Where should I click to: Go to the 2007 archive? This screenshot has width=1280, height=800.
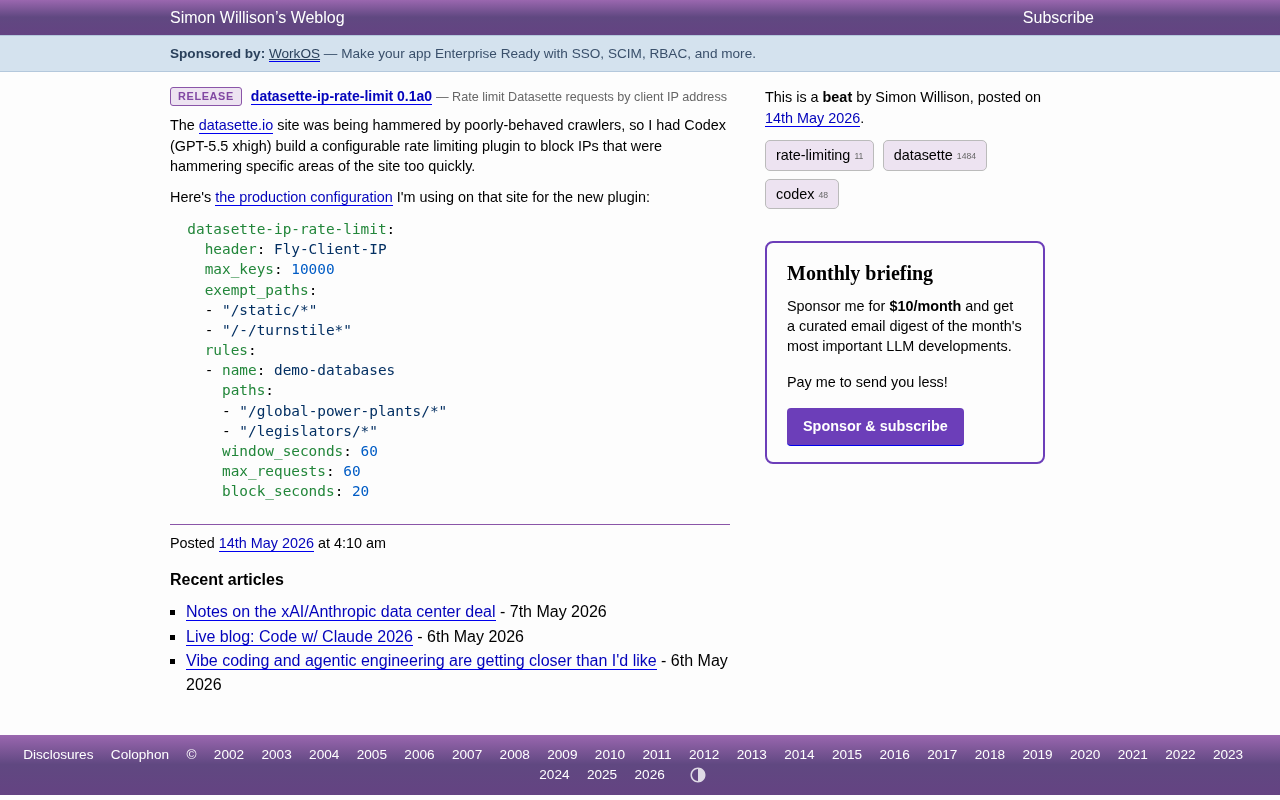[467, 755]
